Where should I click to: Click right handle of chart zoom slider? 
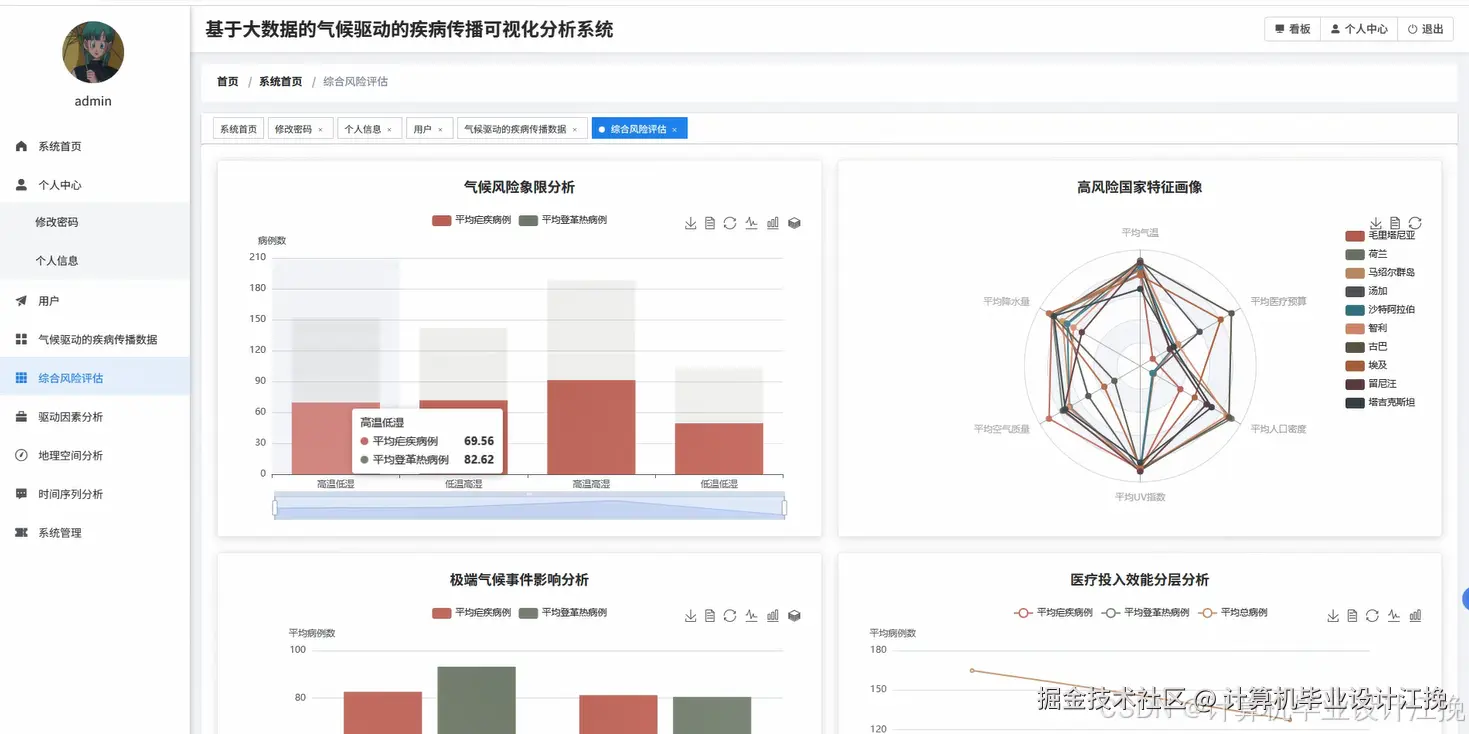tap(784, 508)
